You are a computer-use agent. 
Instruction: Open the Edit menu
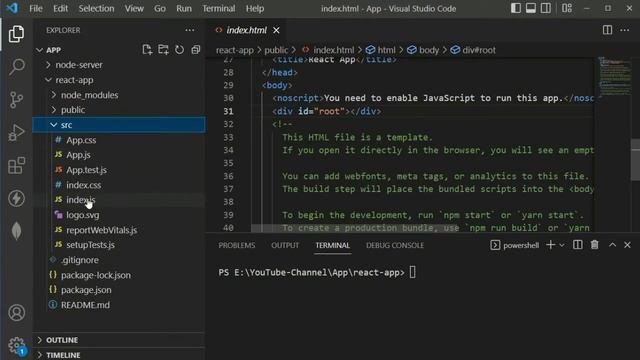(x=60, y=8)
